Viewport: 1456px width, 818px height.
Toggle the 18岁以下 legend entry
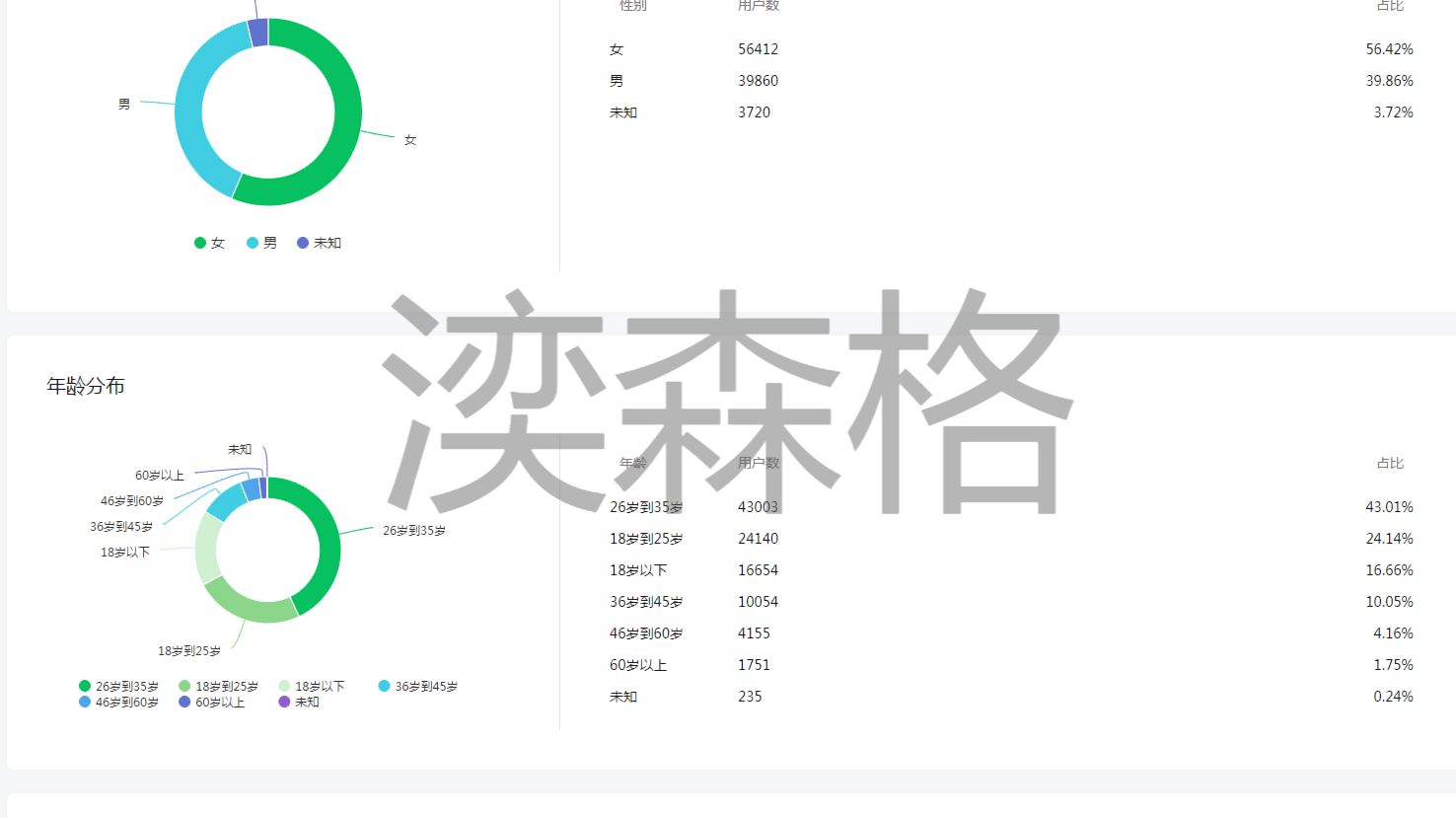click(312, 687)
